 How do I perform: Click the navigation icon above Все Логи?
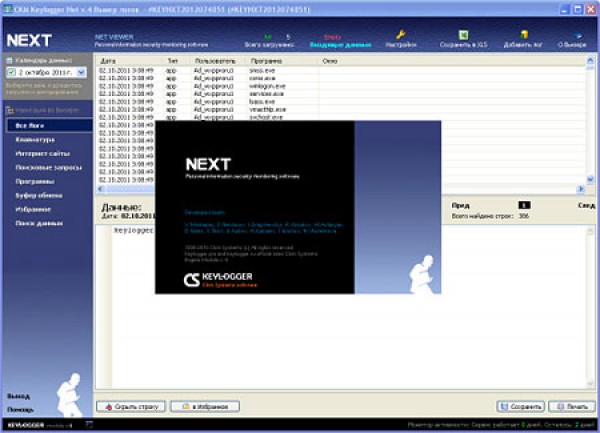(10, 111)
